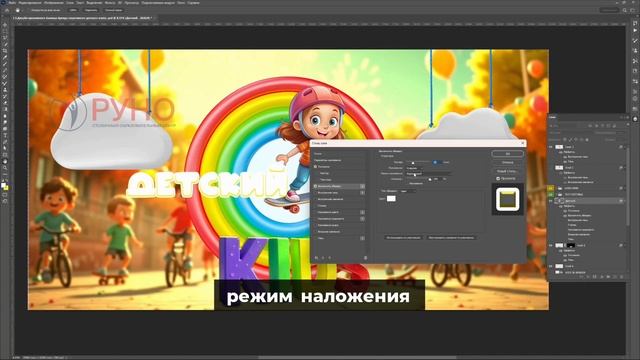Image resolution: width=640 pixels, height=360 pixels.
Task: Click the Home icon in the options bar
Action: [x=7, y=10]
